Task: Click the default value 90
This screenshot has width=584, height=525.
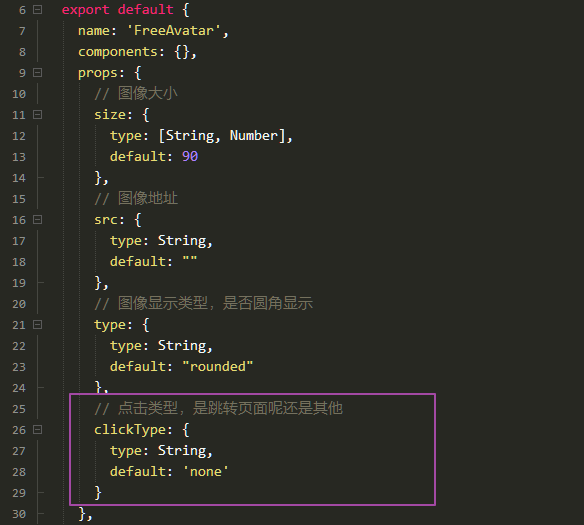Action: coord(190,156)
